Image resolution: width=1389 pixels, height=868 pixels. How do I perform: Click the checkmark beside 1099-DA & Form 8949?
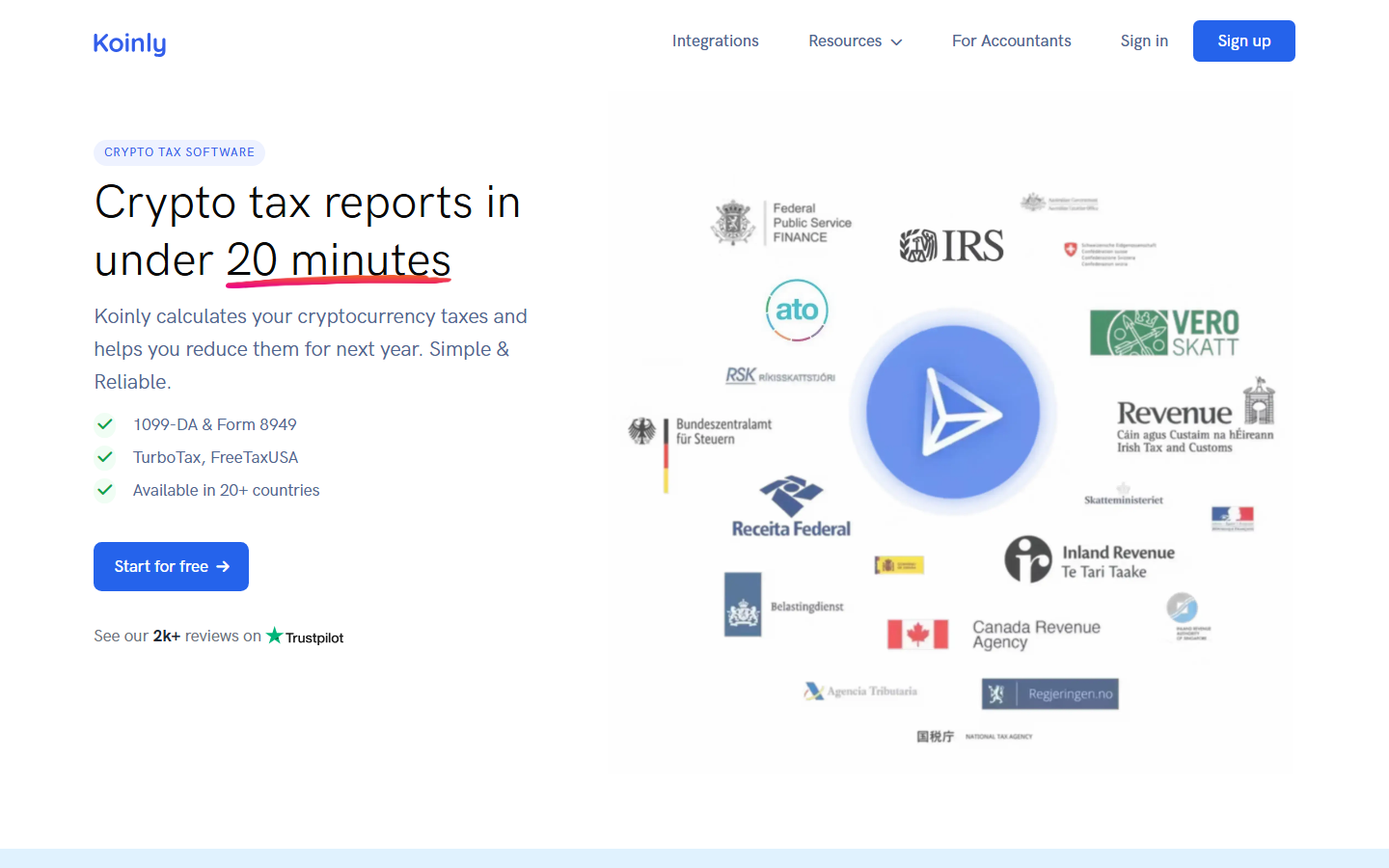[105, 424]
